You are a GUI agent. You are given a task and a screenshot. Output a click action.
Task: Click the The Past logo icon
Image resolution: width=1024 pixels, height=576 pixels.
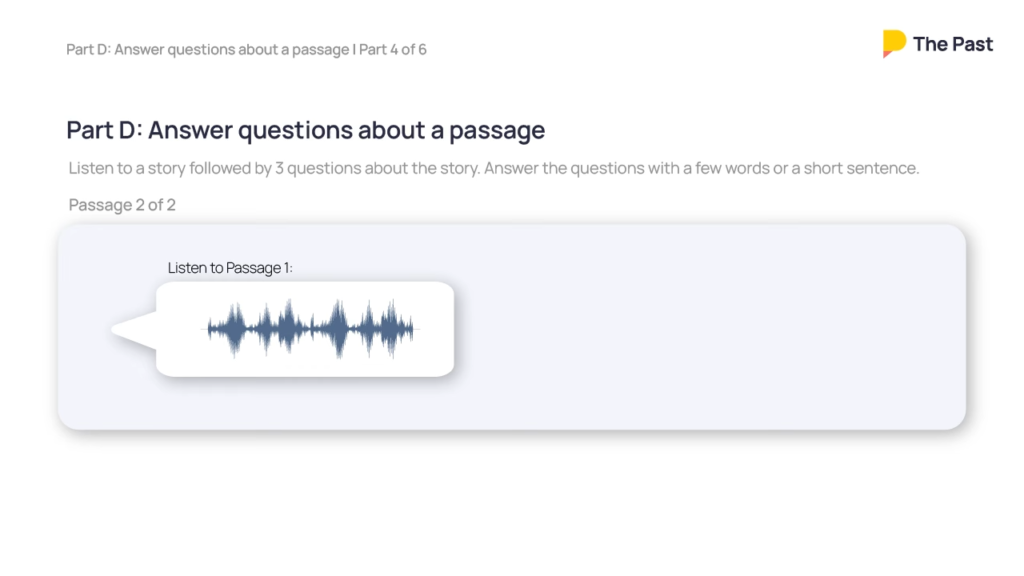tap(894, 43)
